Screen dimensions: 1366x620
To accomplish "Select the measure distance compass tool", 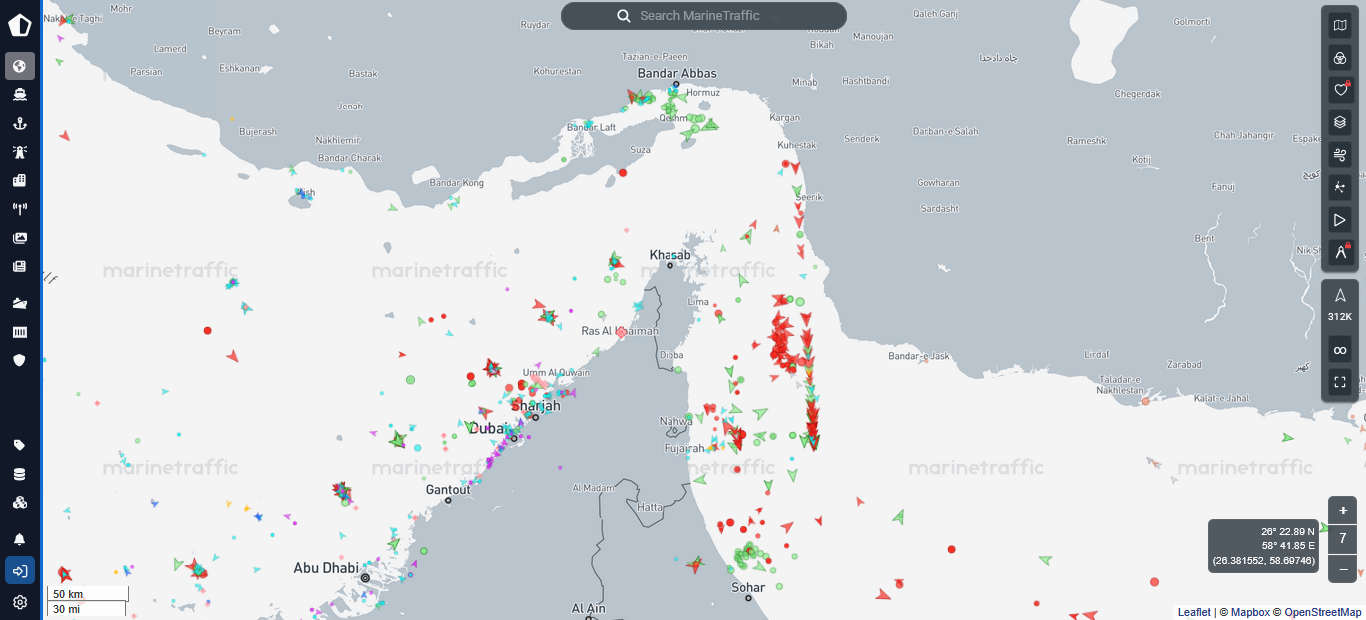I will [1340, 252].
